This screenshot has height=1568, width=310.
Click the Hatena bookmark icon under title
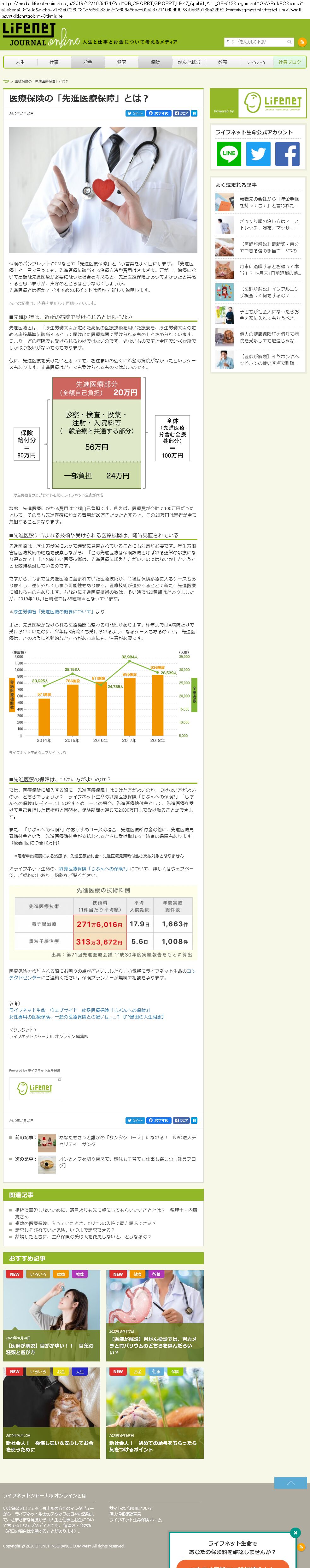pyautogui.click(x=195, y=113)
